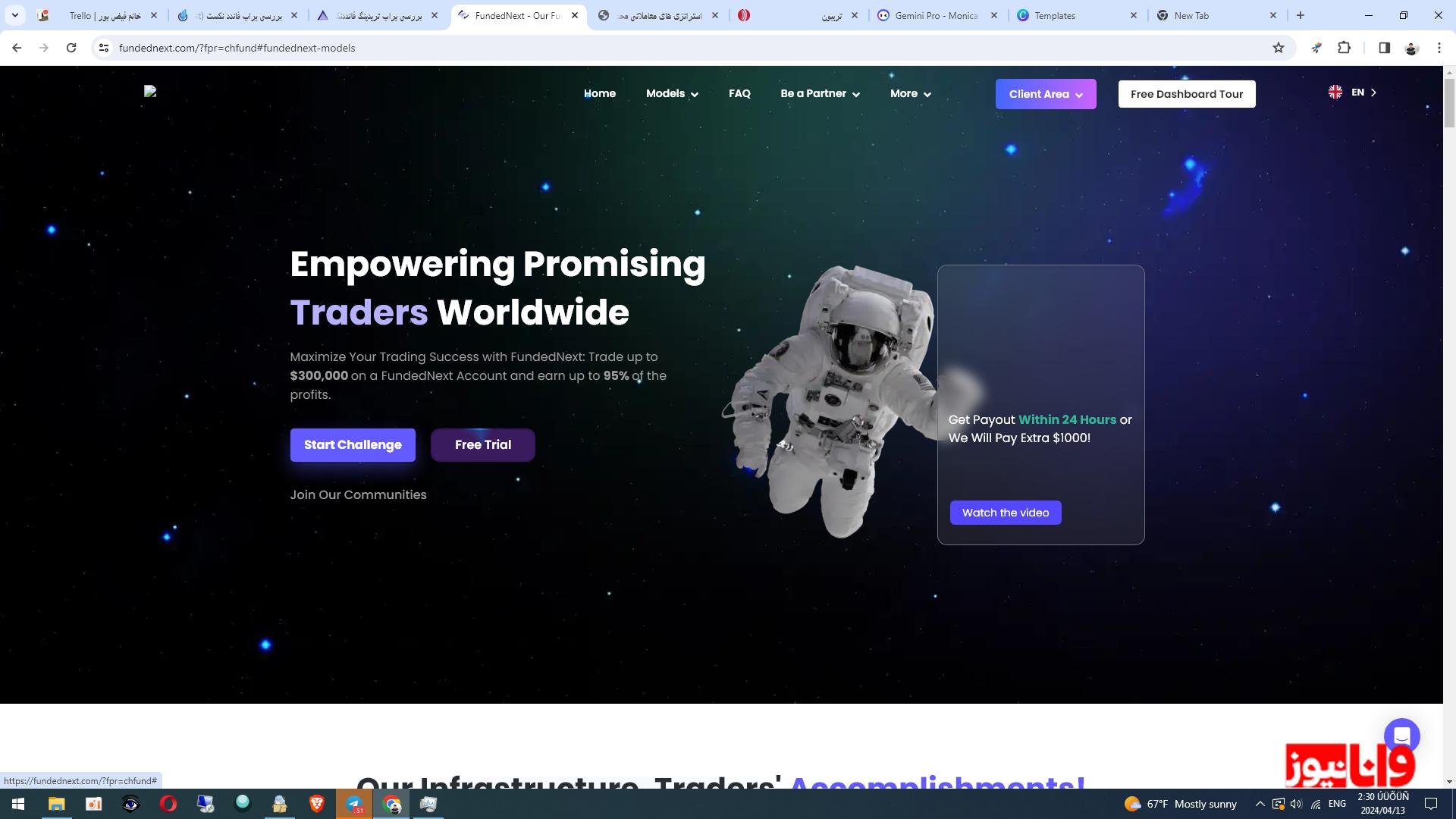Image resolution: width=1456 pixels, height=819 pixels.
Task: Open File Explorer from the taskbar
Action: [56, 804]
